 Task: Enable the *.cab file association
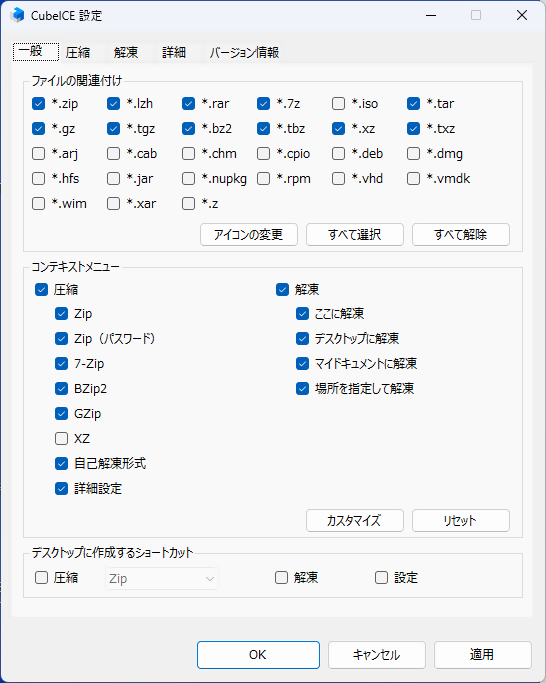pos(113,153)
